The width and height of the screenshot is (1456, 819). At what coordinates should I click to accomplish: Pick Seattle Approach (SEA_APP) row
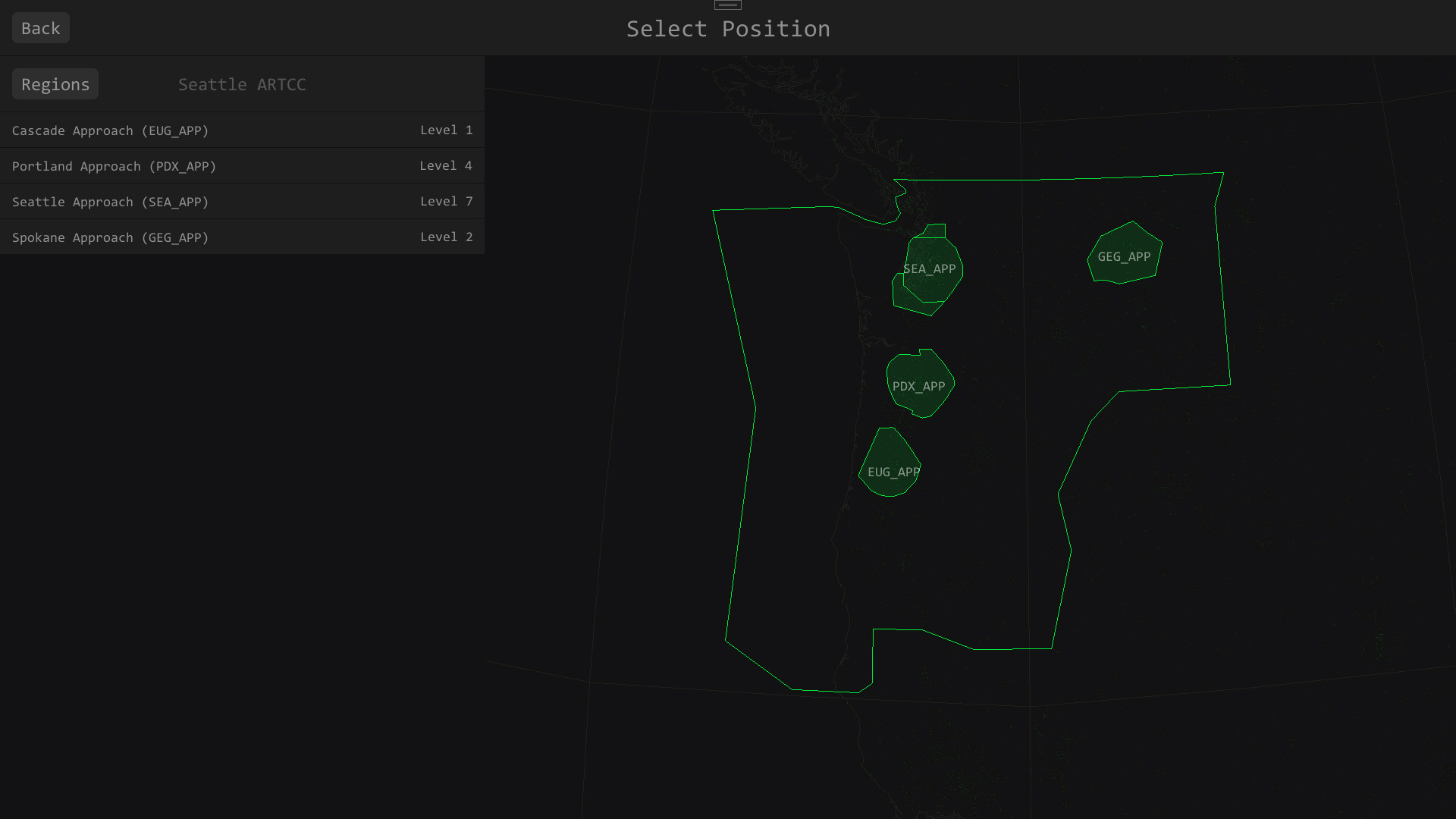(110, 202)
